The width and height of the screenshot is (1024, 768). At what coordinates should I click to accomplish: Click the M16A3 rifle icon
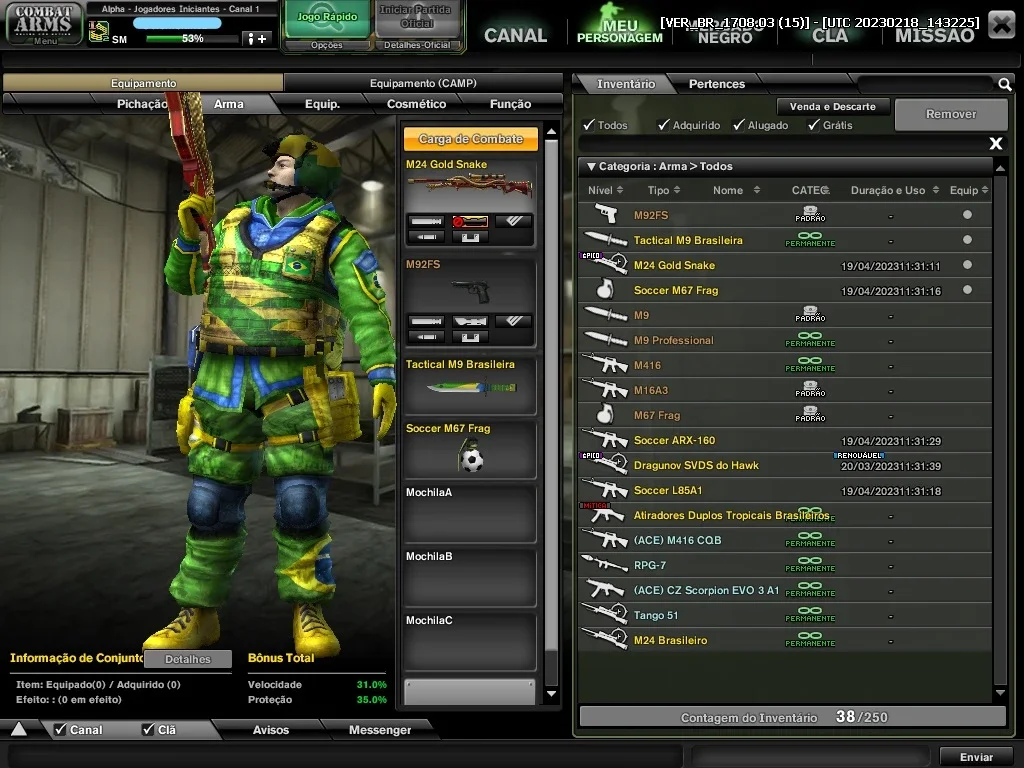tap(606, 389)
